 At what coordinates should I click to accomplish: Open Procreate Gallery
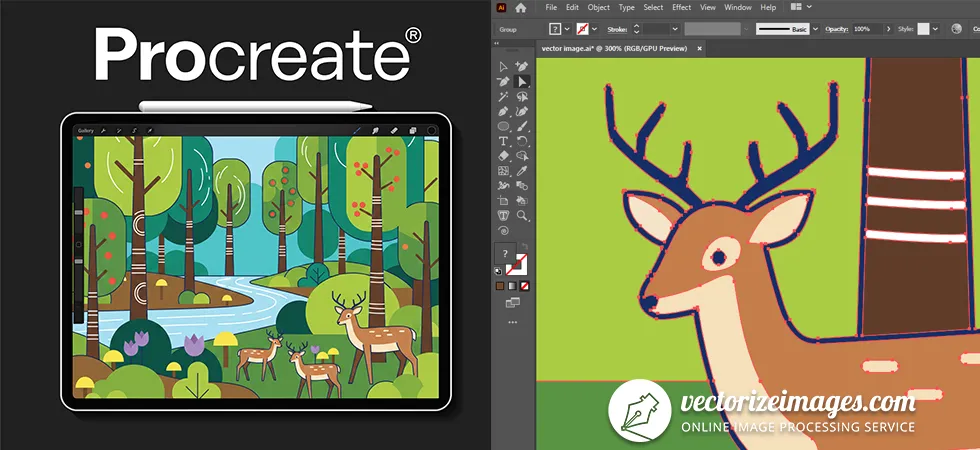(x=86, y=131)
